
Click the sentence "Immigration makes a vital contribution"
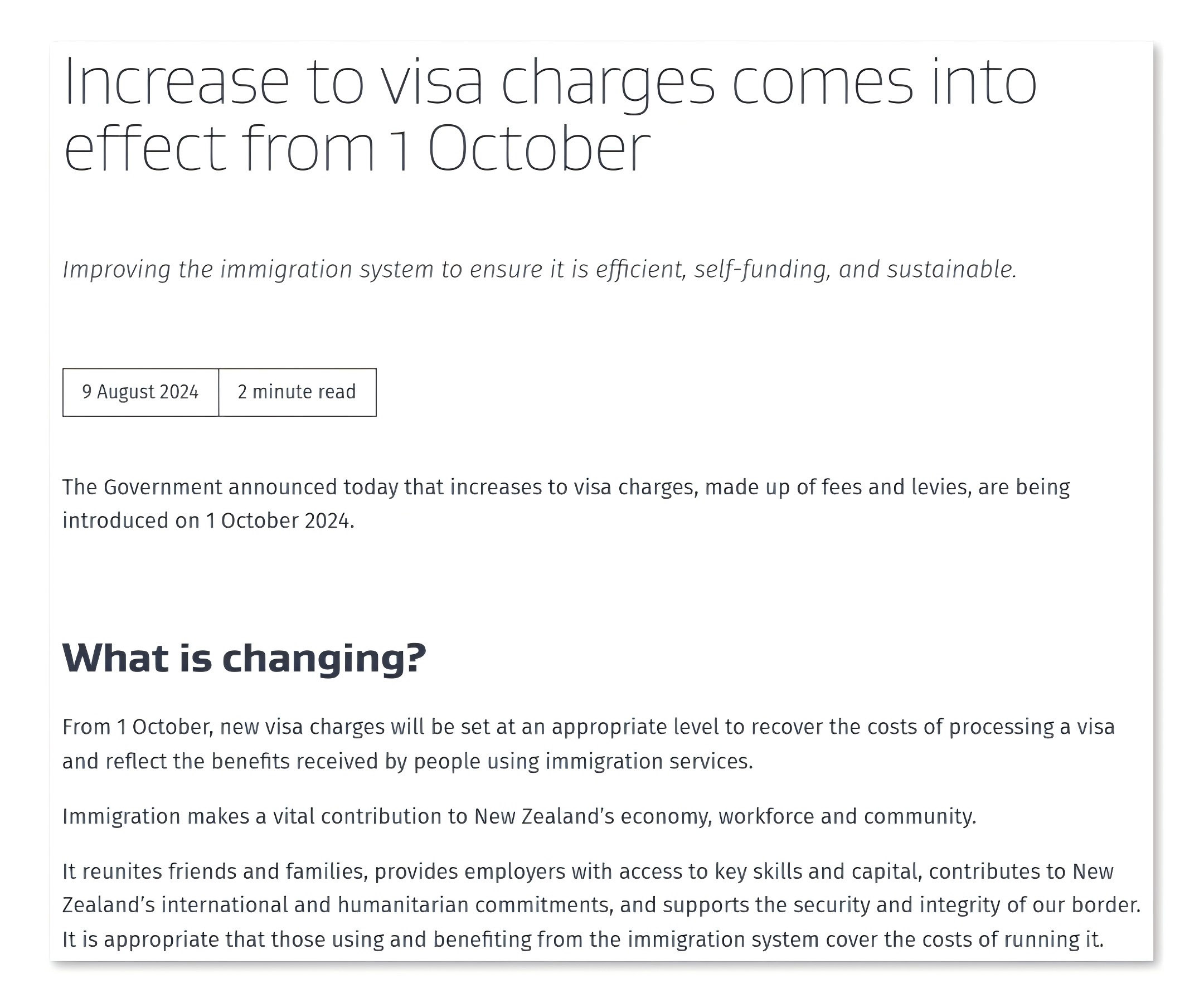coord(519,816)
